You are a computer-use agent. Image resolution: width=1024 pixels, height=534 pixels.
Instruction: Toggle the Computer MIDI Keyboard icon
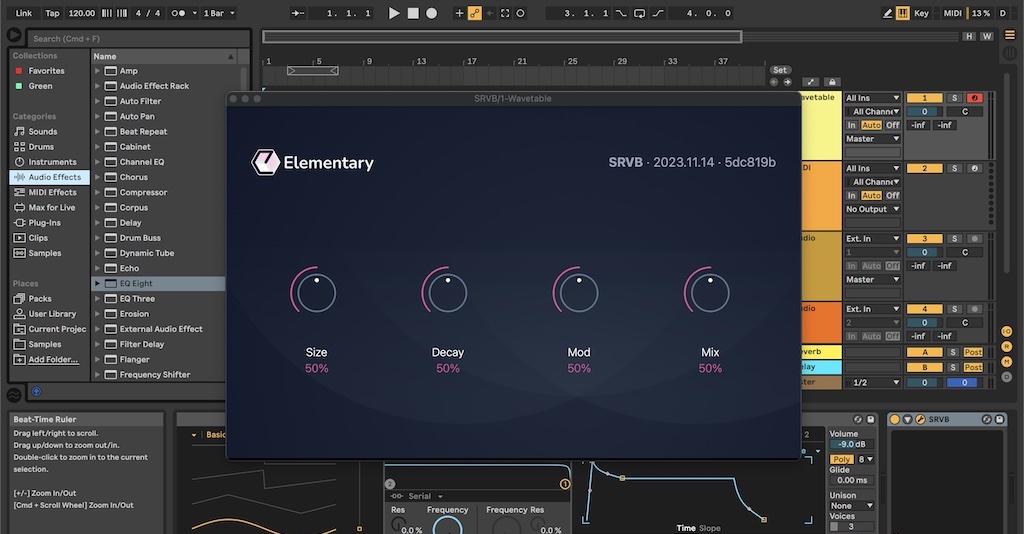point(903,13)
